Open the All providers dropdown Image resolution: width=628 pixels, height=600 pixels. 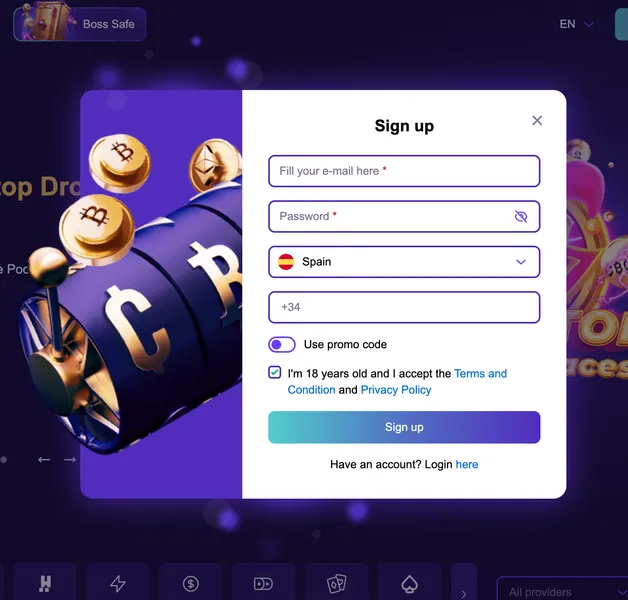click(x=563, y=592)
